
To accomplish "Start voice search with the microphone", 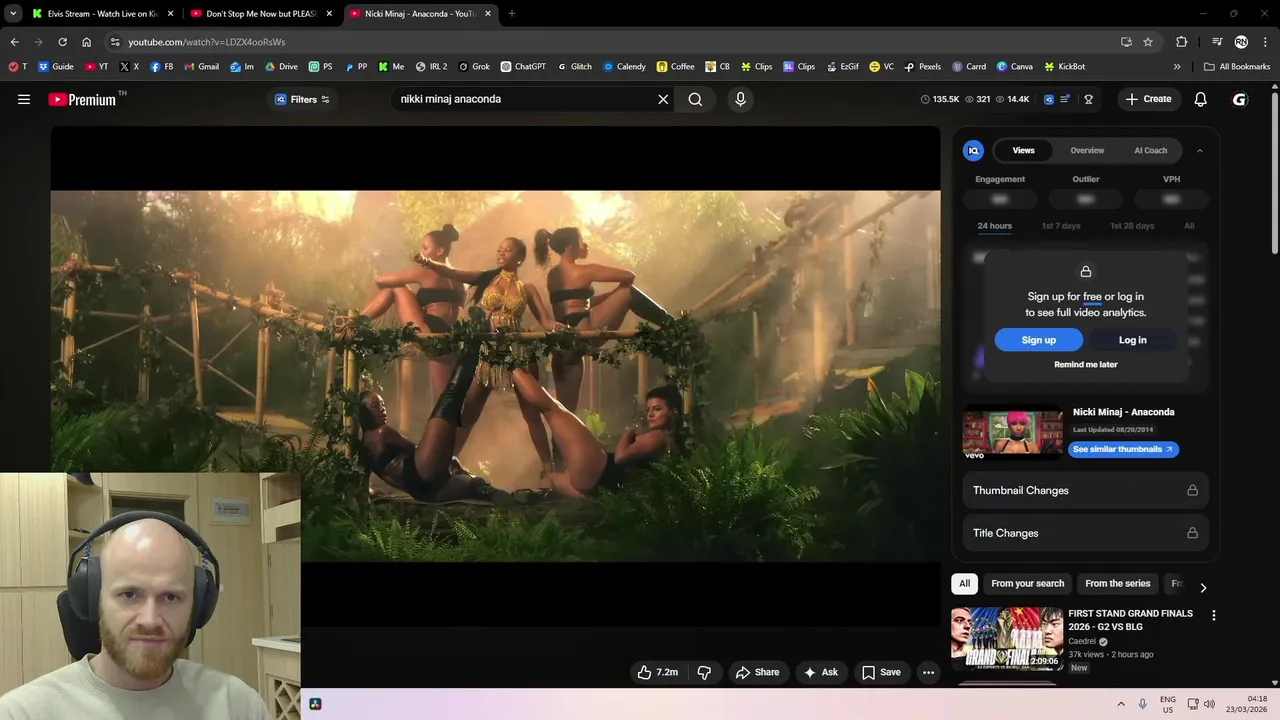I will [x=740, y=99].
